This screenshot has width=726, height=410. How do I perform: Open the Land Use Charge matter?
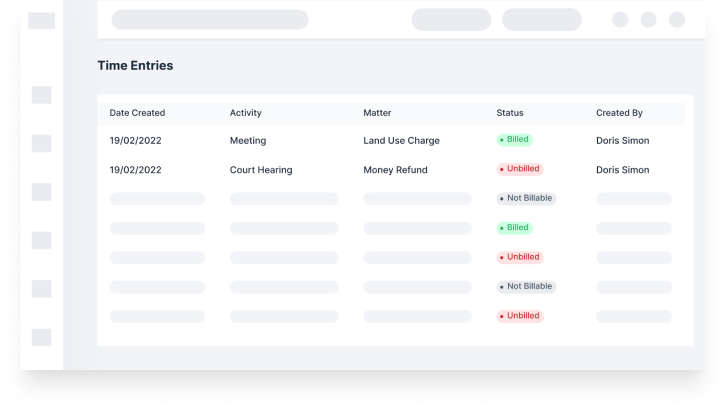tap(401, 141)
